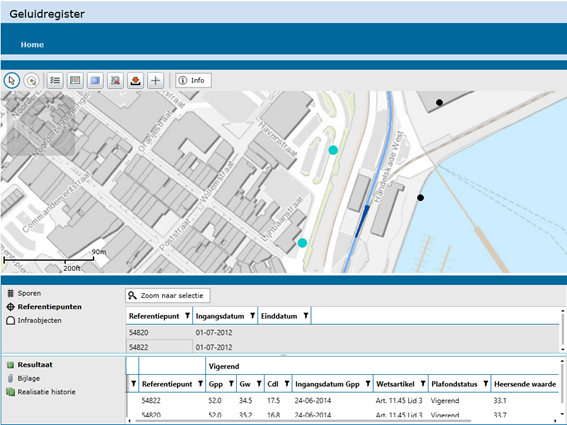Filter the Plafondstatus column
The height and width of the screenshot is (425, 567).
point(486,384)
